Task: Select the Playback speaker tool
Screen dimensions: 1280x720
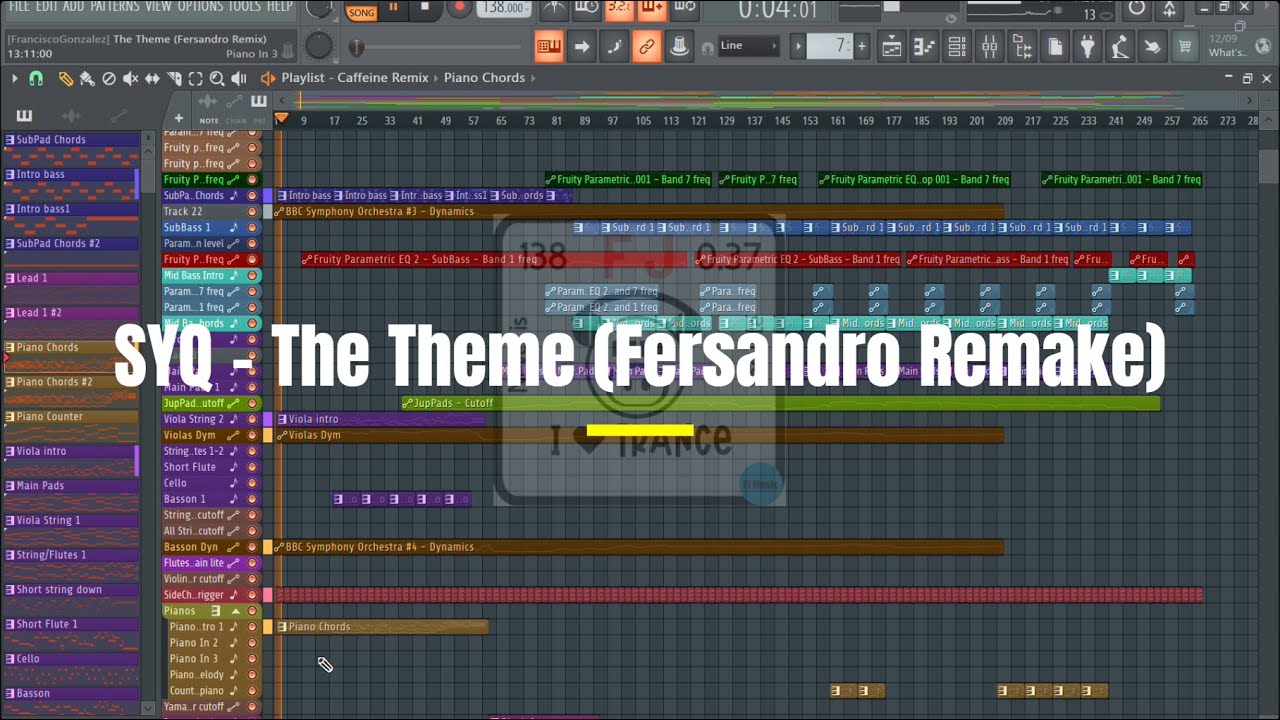Action: 239,78
